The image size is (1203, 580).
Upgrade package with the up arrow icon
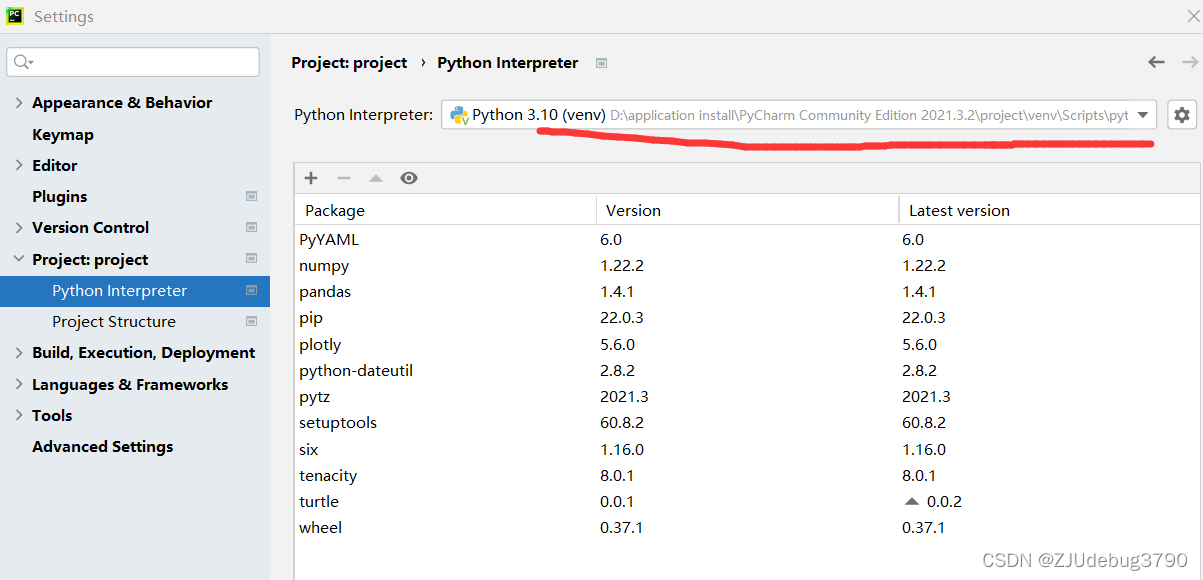[x=376, y=178]
